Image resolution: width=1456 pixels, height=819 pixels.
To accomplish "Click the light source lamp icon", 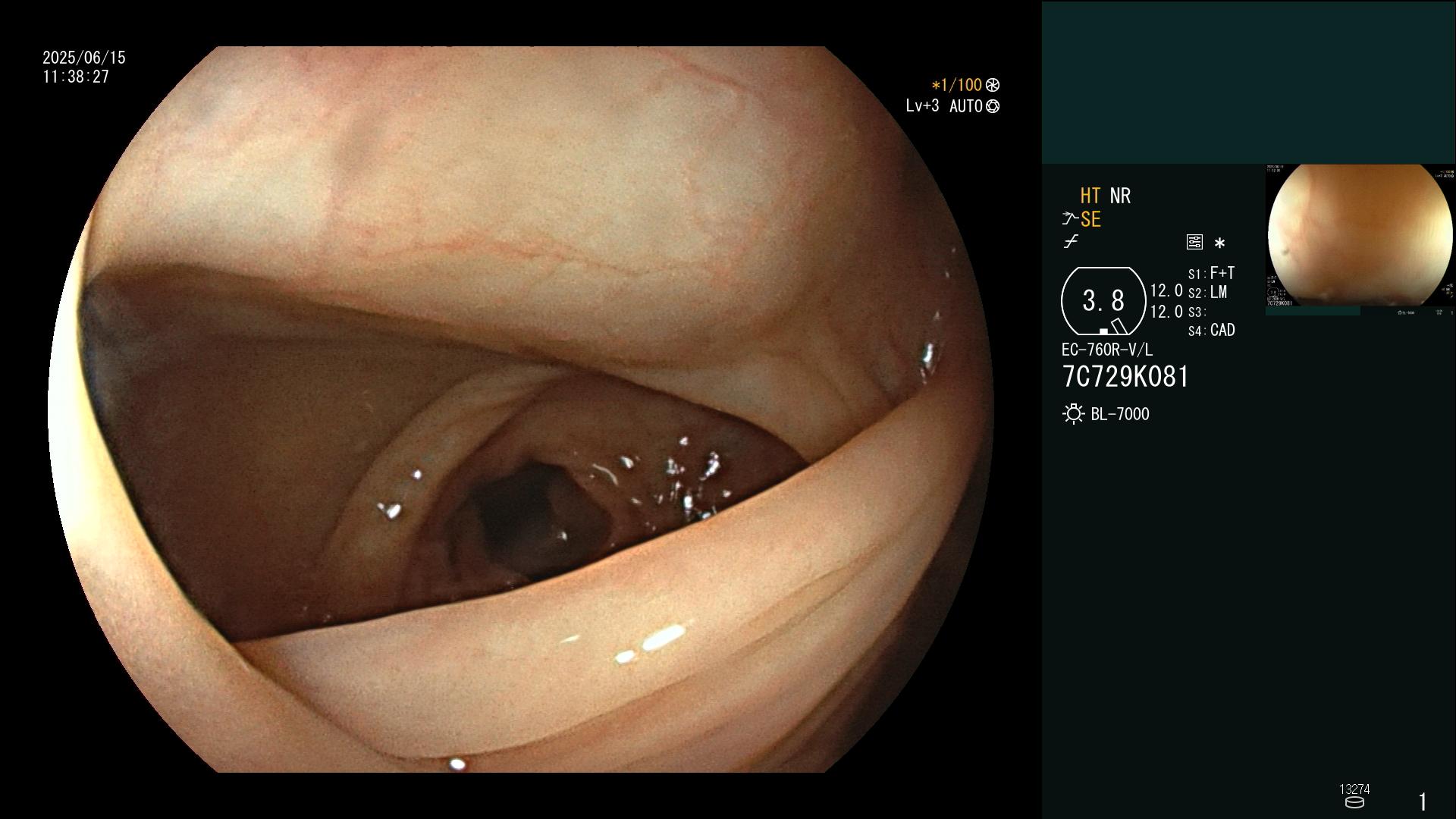I will coord(1073,414).
